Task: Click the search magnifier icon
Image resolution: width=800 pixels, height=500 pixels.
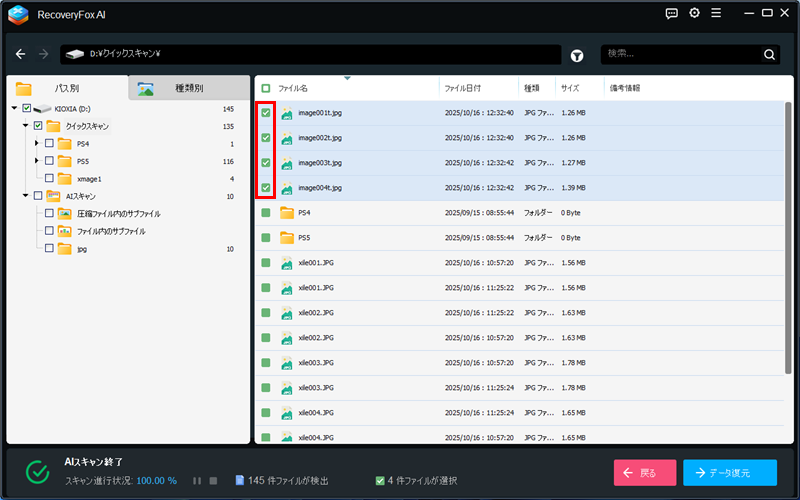Action: [769, 55]
